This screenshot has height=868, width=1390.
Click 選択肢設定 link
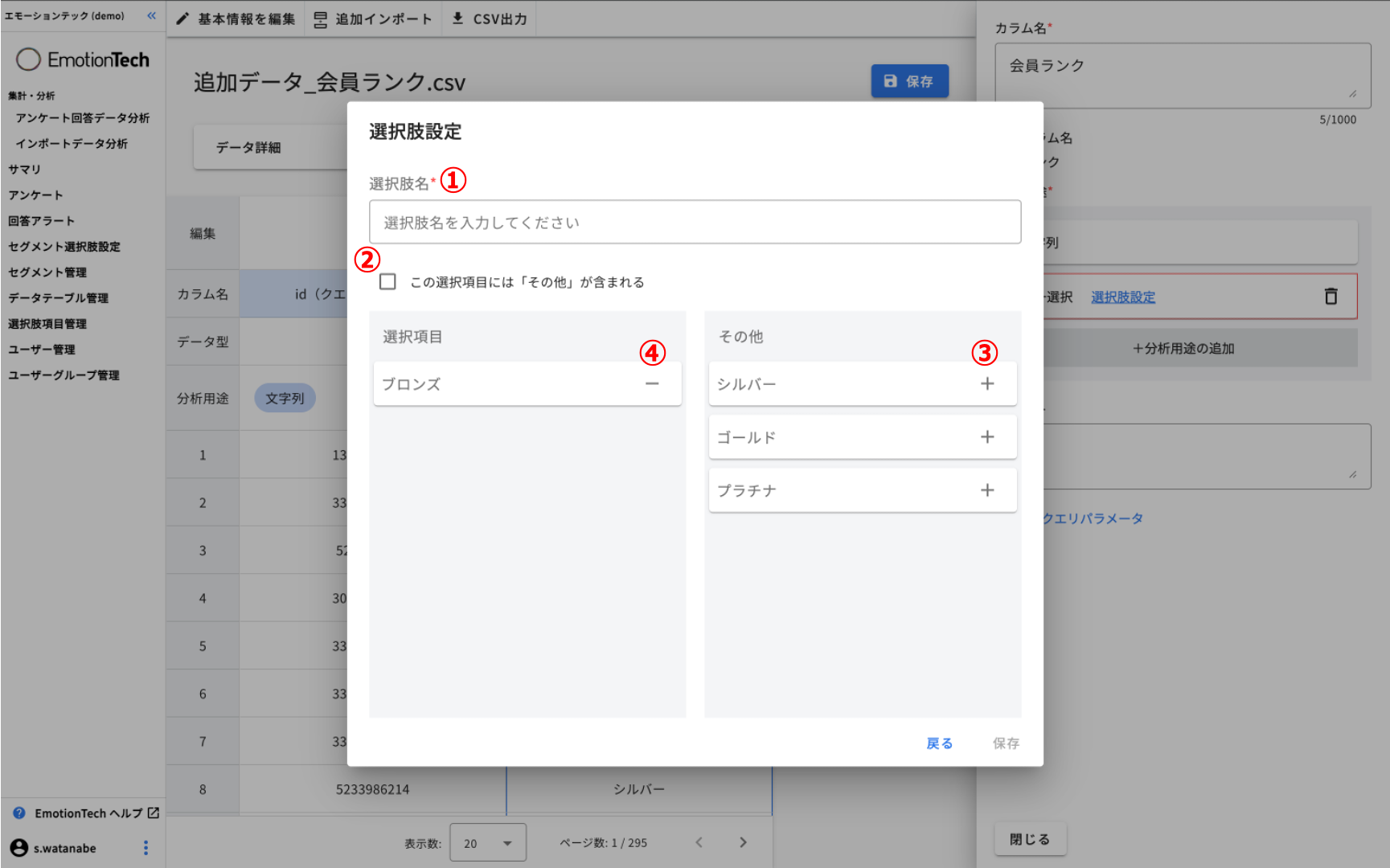(x=1123, y=297)
